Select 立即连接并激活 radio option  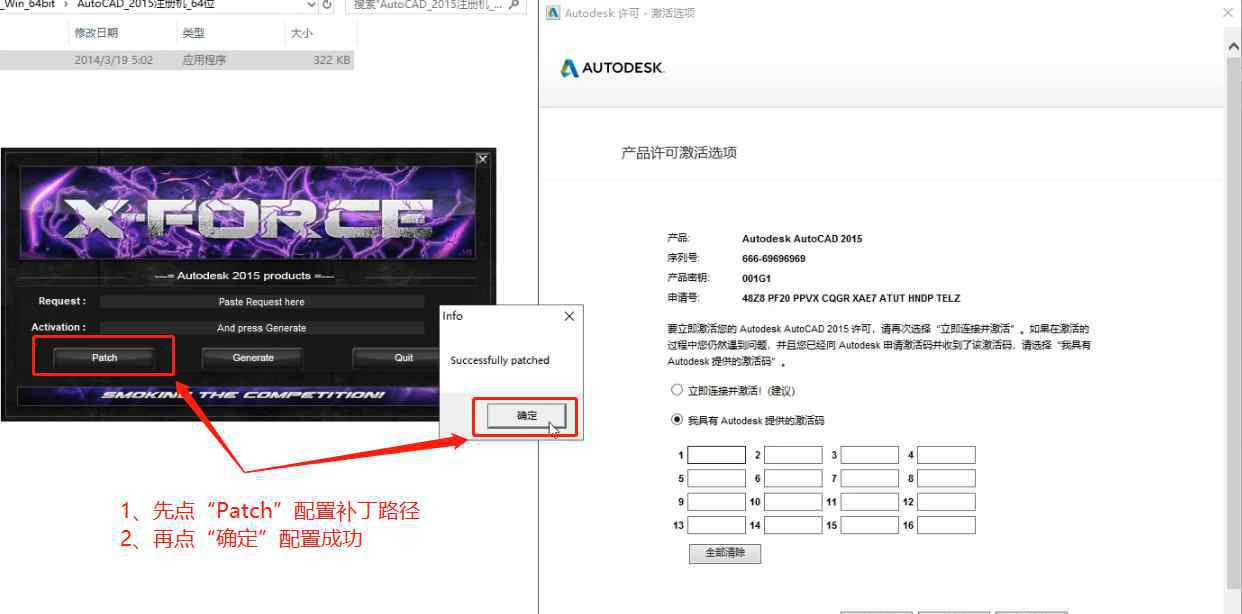pos(677,390)
